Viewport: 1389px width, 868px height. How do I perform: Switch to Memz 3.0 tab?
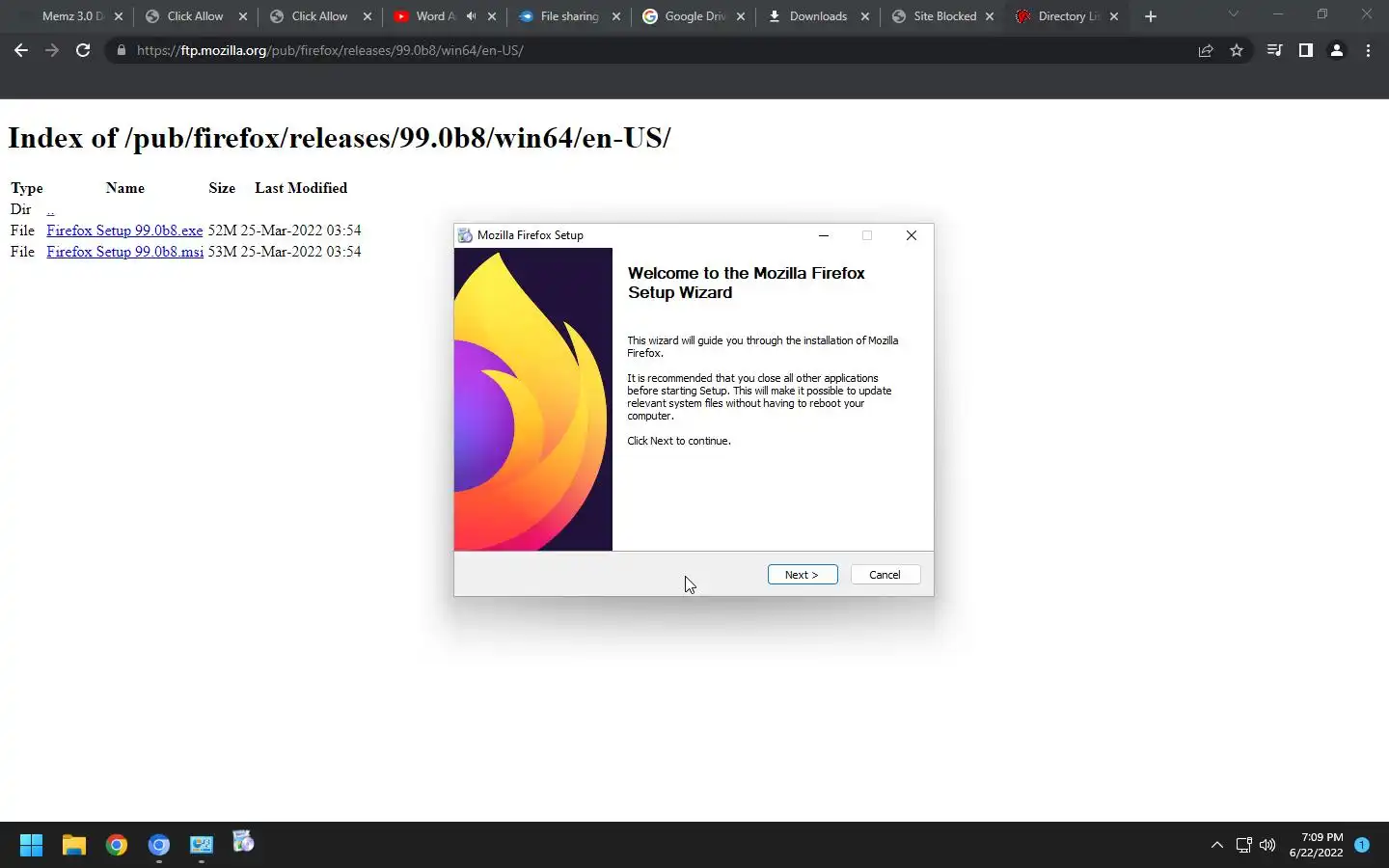coord(72,16)
